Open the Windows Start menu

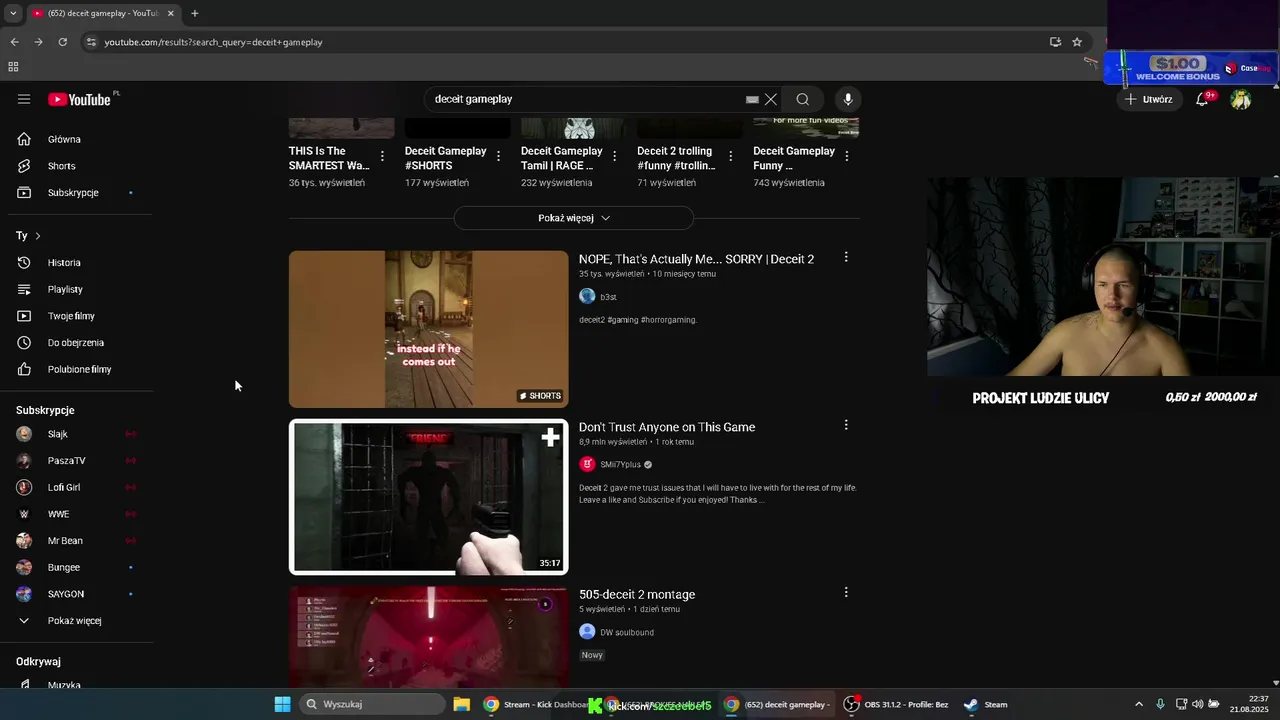tap(283, 704)
